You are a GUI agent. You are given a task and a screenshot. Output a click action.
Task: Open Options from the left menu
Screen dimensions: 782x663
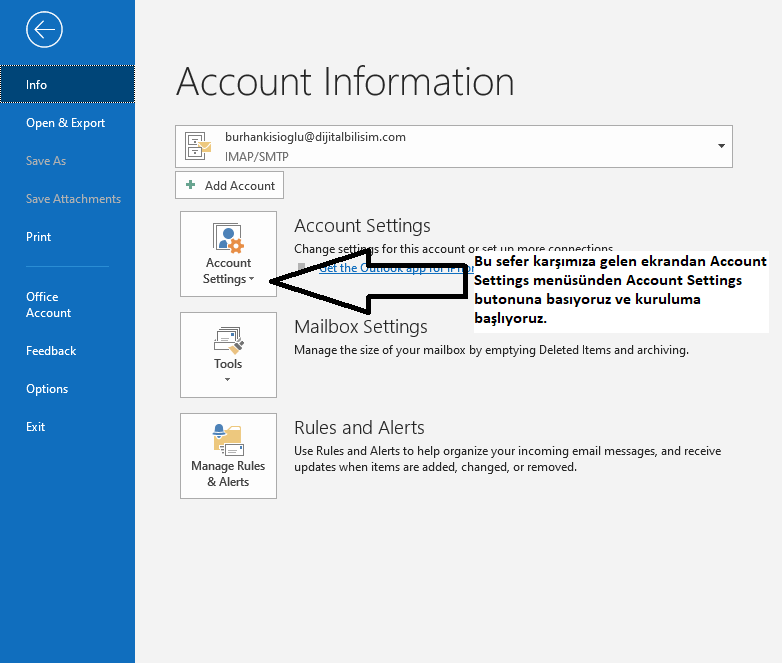click(47, 389)
